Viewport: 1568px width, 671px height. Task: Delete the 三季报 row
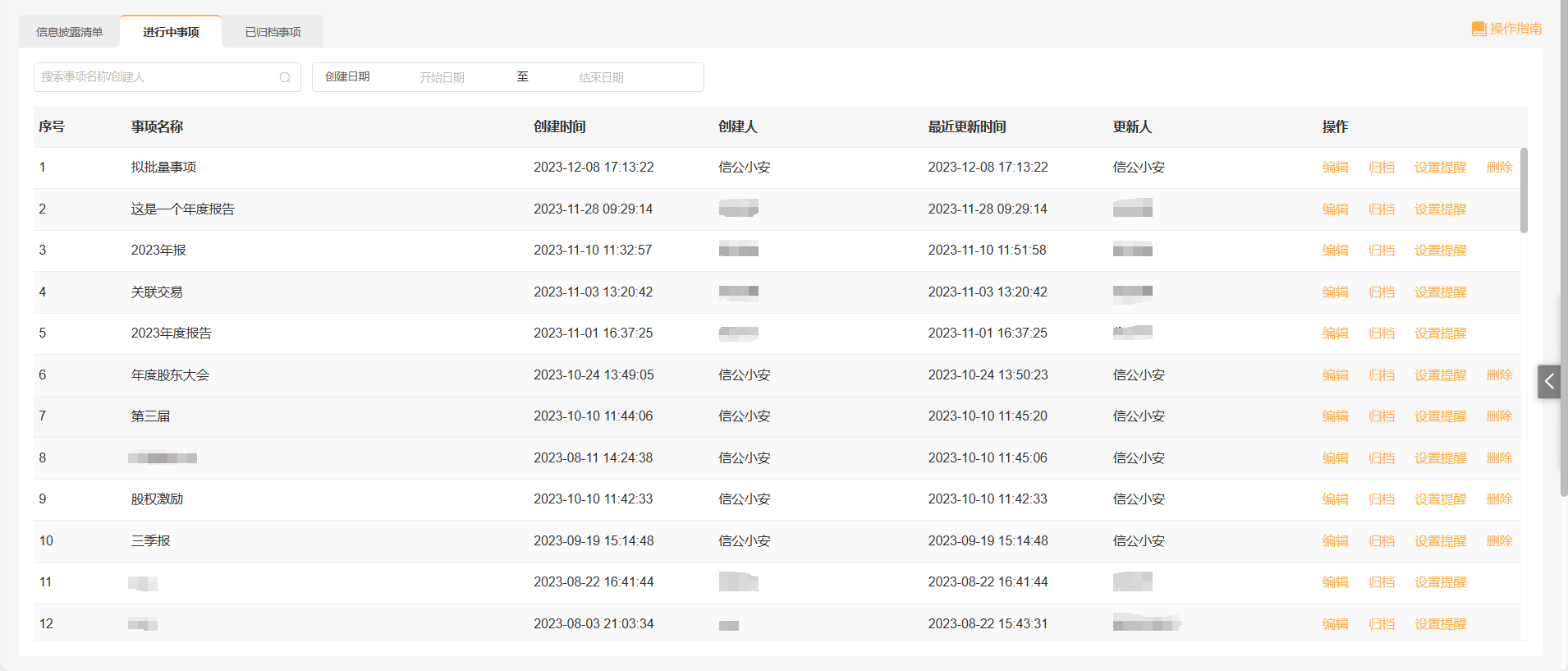point(1499,541)
